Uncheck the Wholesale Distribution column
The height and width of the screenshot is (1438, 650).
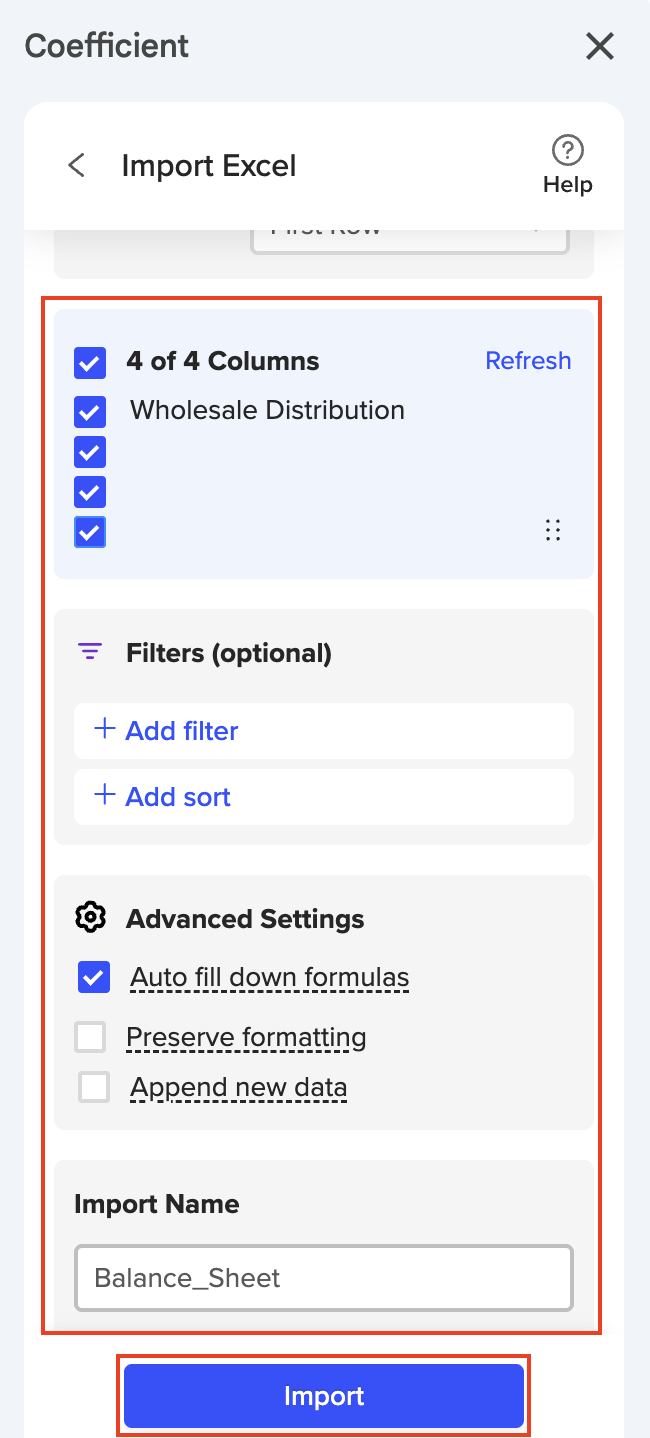tap(90, 411)
